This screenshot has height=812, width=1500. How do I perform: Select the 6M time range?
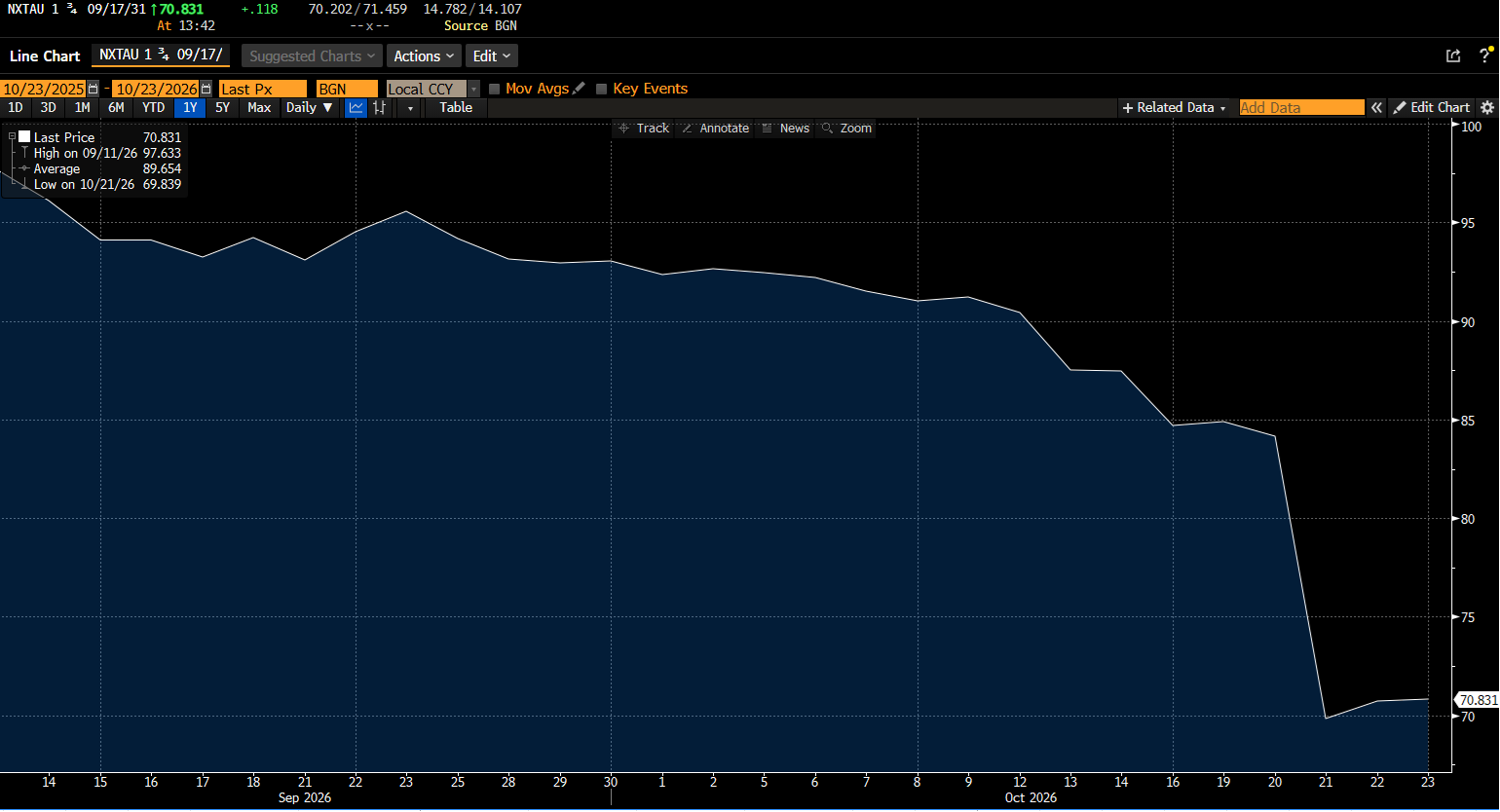(x=116, y=108)
